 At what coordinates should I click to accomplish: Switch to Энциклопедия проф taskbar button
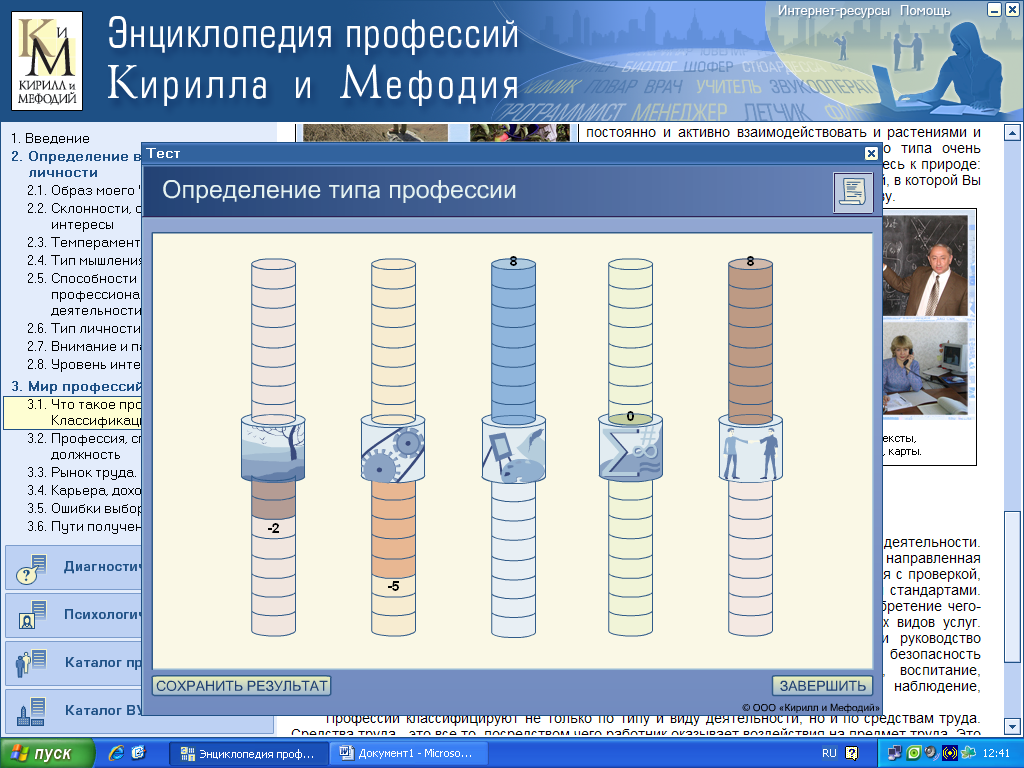coord(248,754)
